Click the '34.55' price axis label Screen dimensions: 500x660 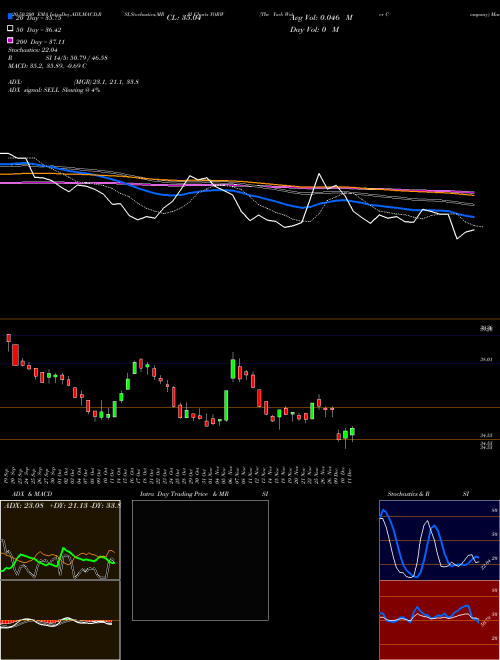486,435
